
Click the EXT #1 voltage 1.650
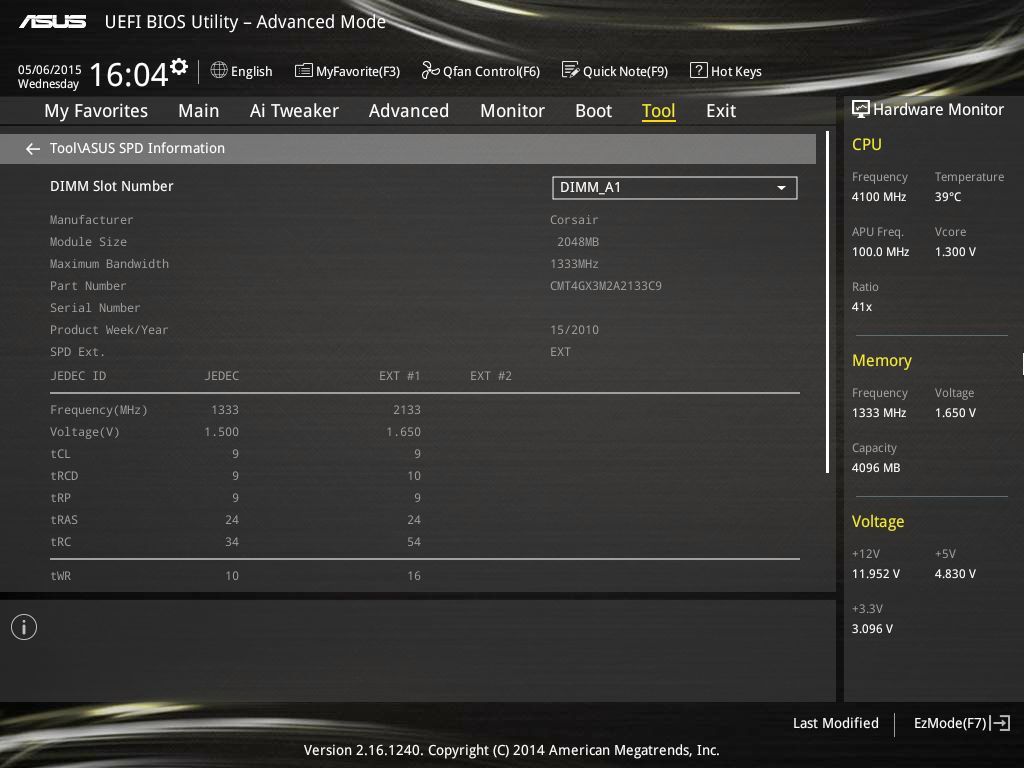tap(404, 432)
